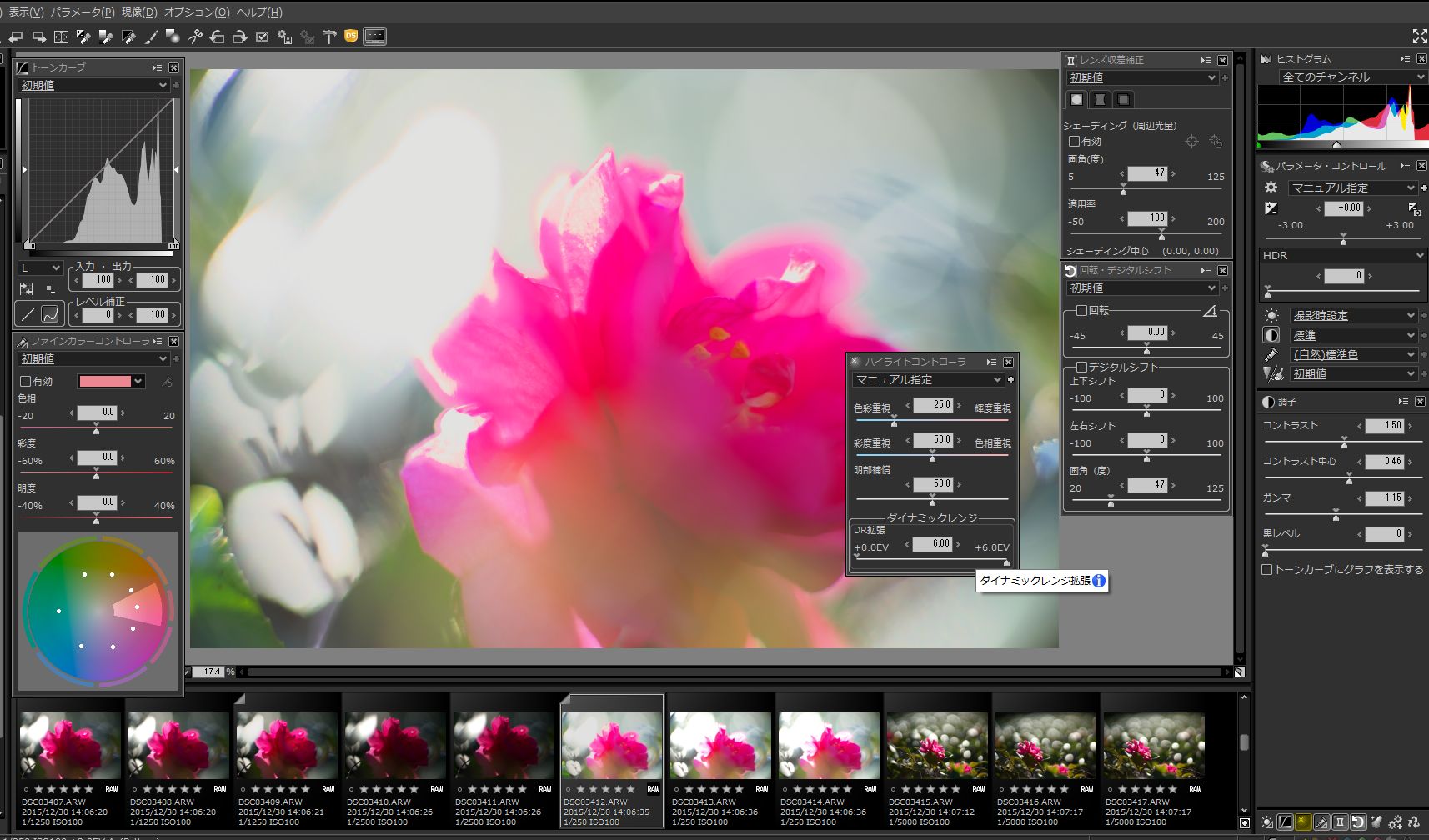Click the zoom percentage 17.4 field
Viewport: 1429px width, 840px height.
tap(208, 672)
